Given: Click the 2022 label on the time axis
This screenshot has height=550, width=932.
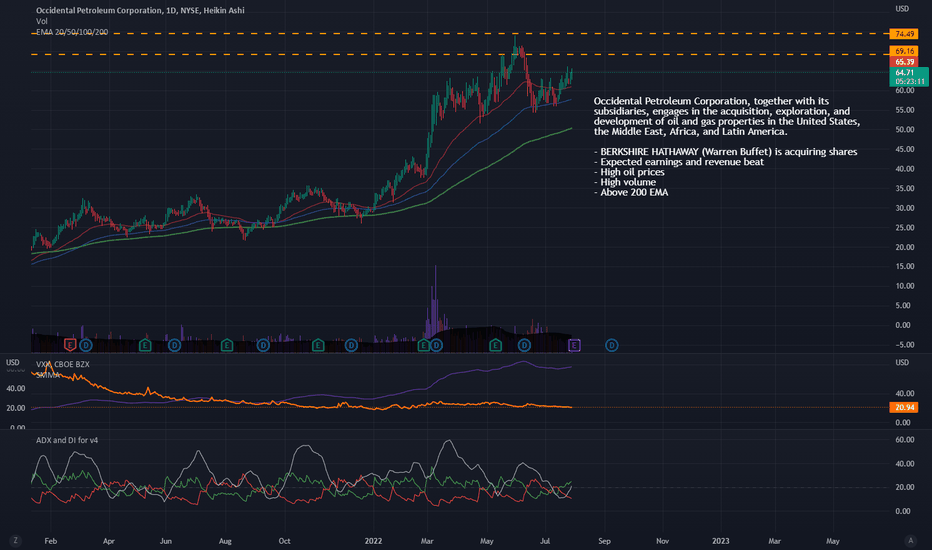Looking at the screenshot, I should [x=373, y=540].
